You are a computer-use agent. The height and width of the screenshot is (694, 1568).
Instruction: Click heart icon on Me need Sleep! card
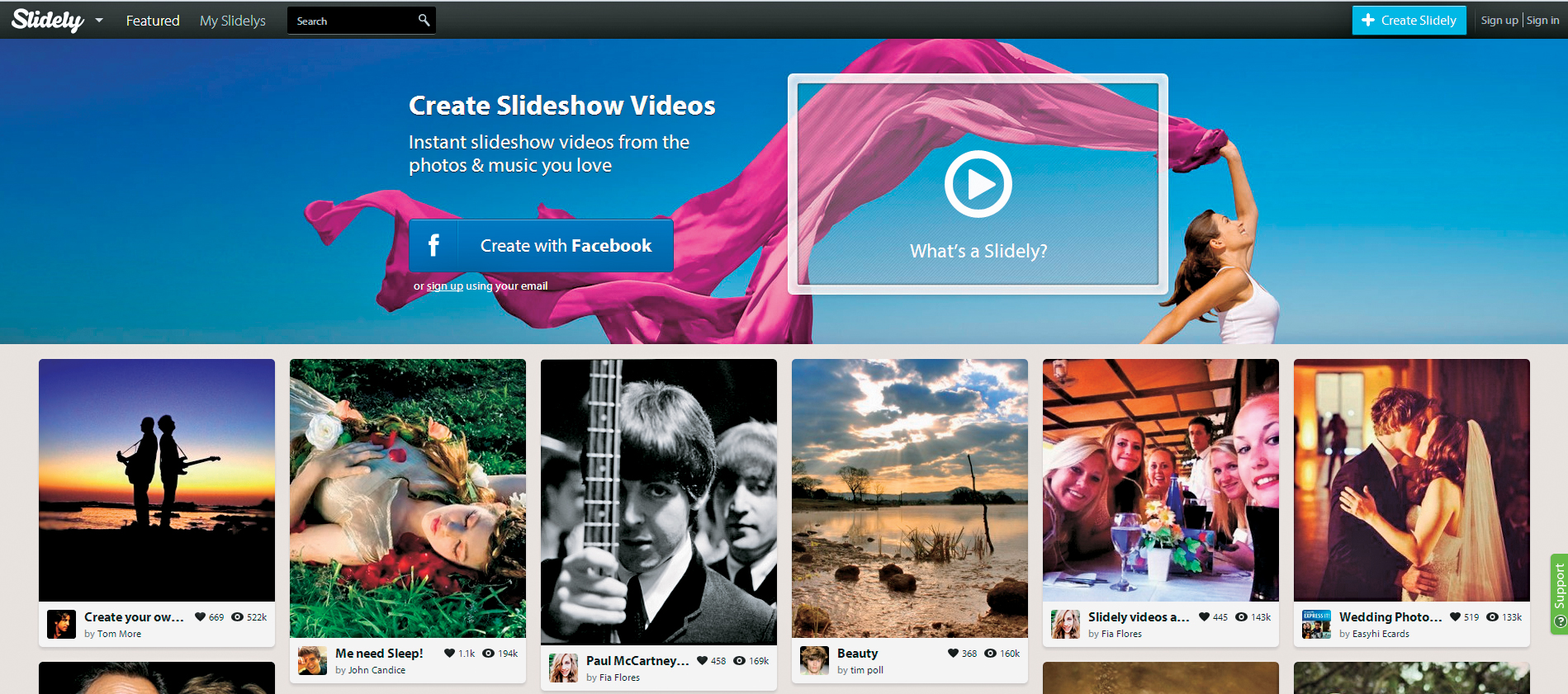coord(449,653)
